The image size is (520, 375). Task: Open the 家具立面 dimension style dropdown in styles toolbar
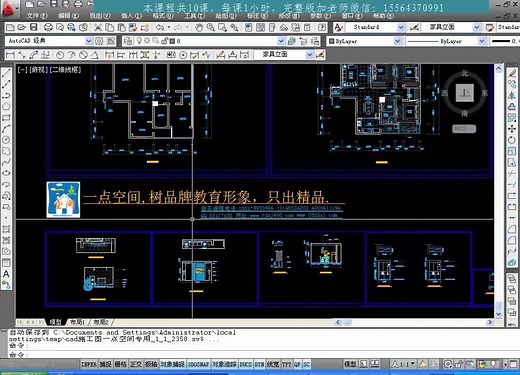coord(477,27)
